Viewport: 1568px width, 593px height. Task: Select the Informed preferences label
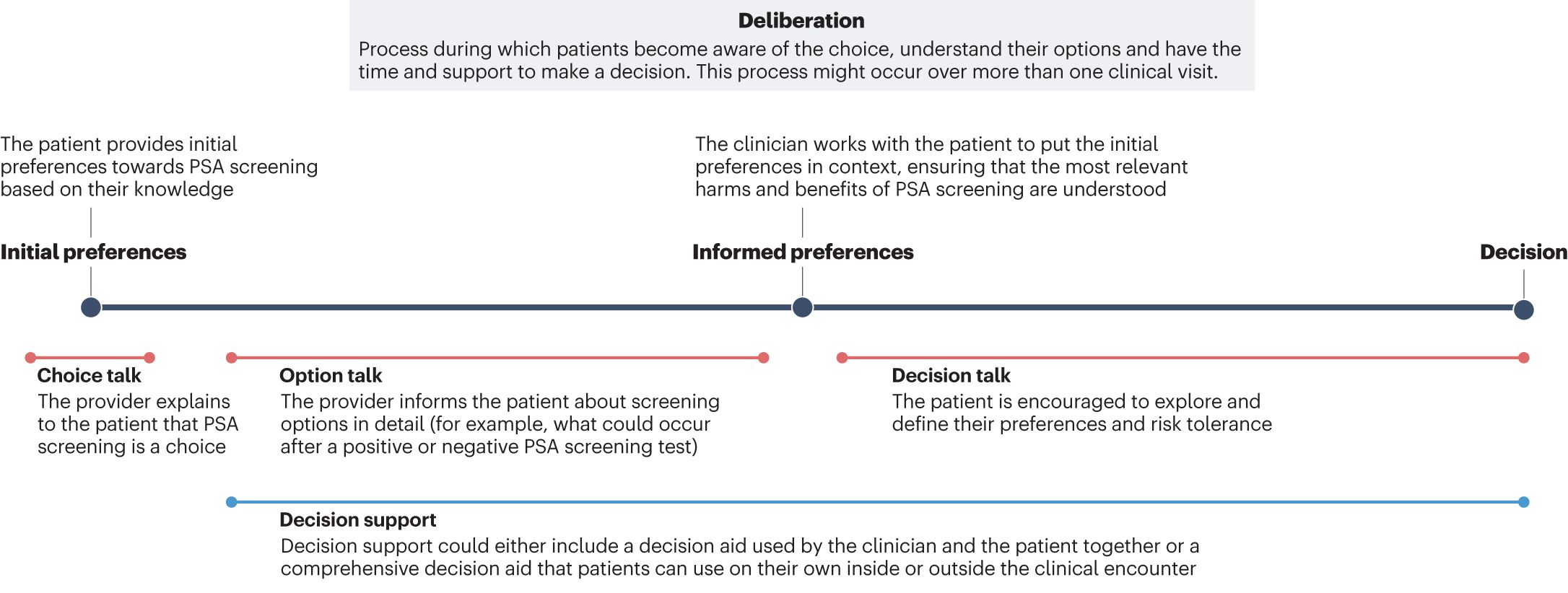click(x=803, y=252)
